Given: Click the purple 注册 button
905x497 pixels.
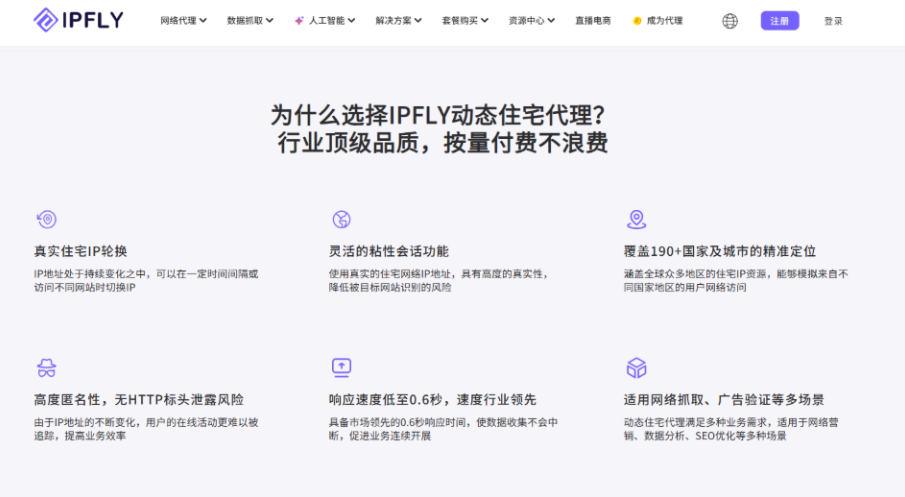Looking at the screenshot, I should [x=779, y=21].
